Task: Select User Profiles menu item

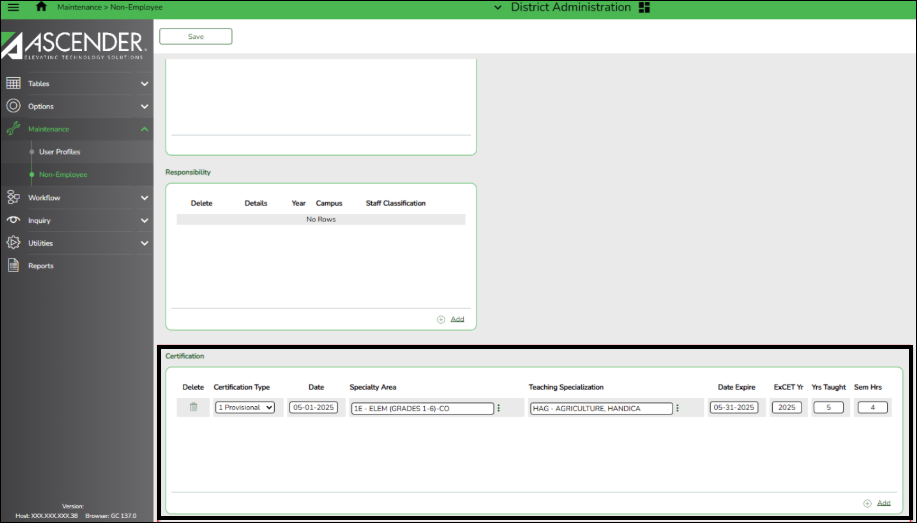Action: [60, 152]
